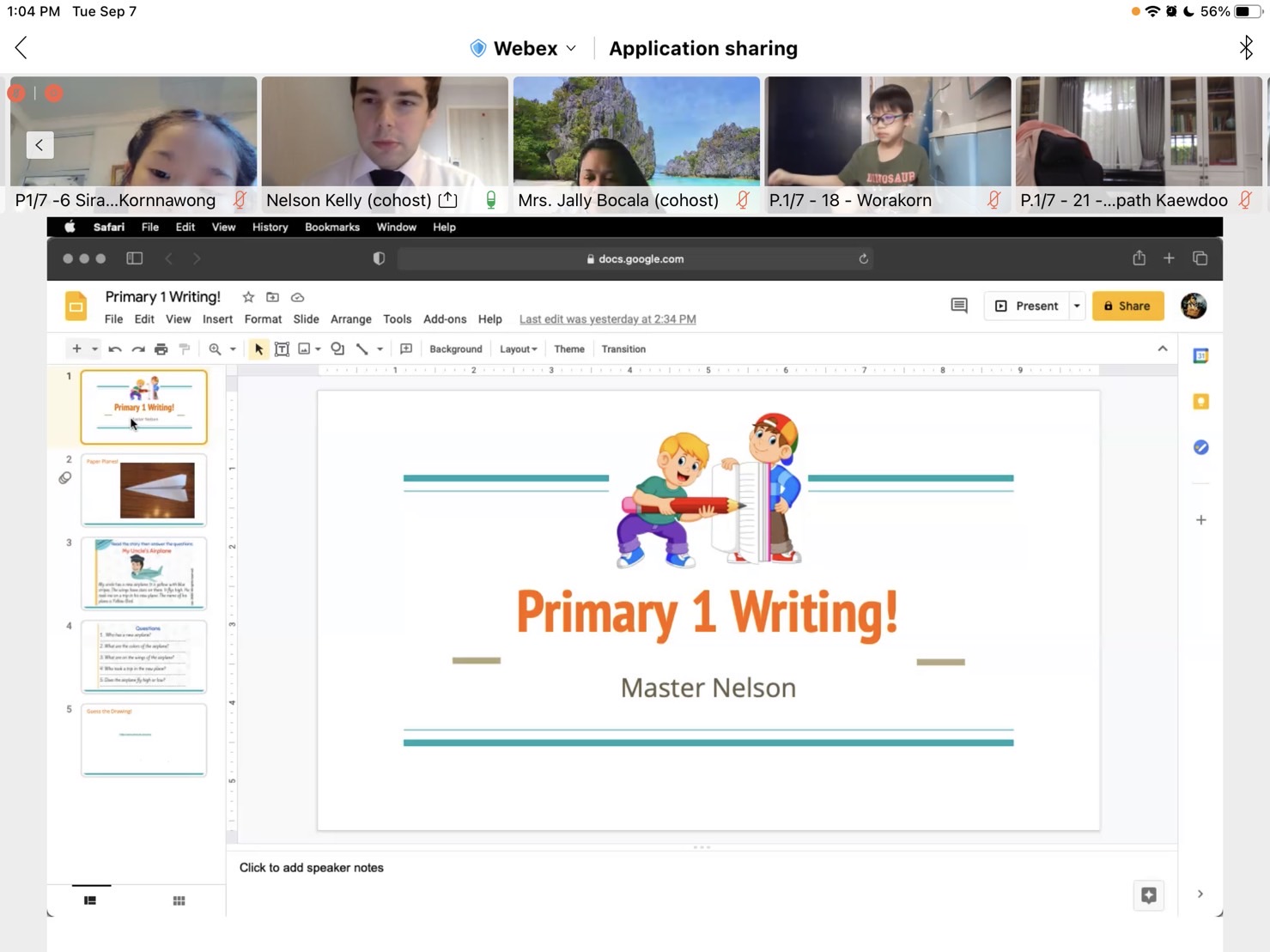This screenshot has width=1270, height=952.
Task: Open the Slide menu
Action: click(x=306, y=319)
